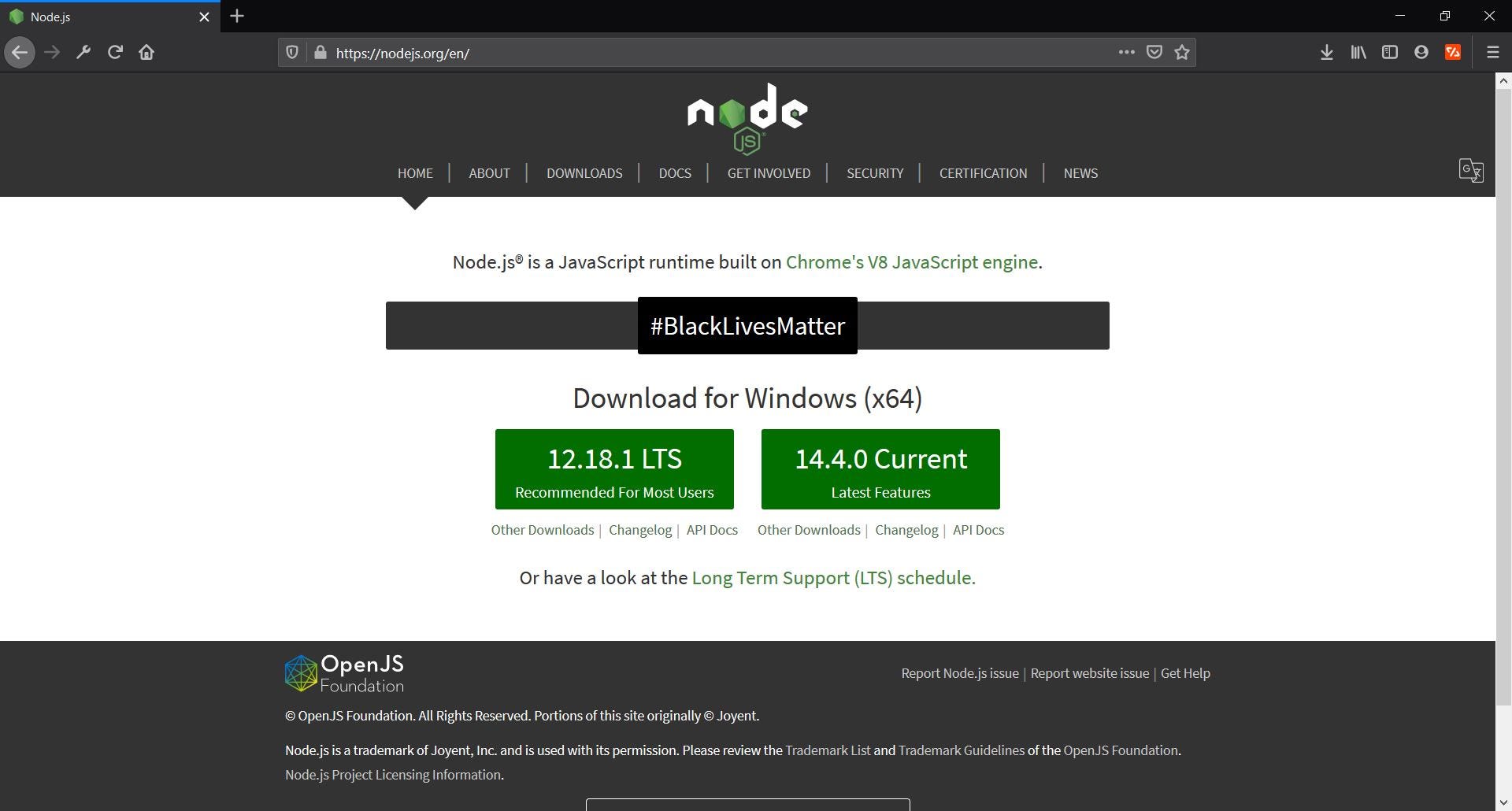Go to the browser home page
Screen dimensions: 1512x811
146,52
